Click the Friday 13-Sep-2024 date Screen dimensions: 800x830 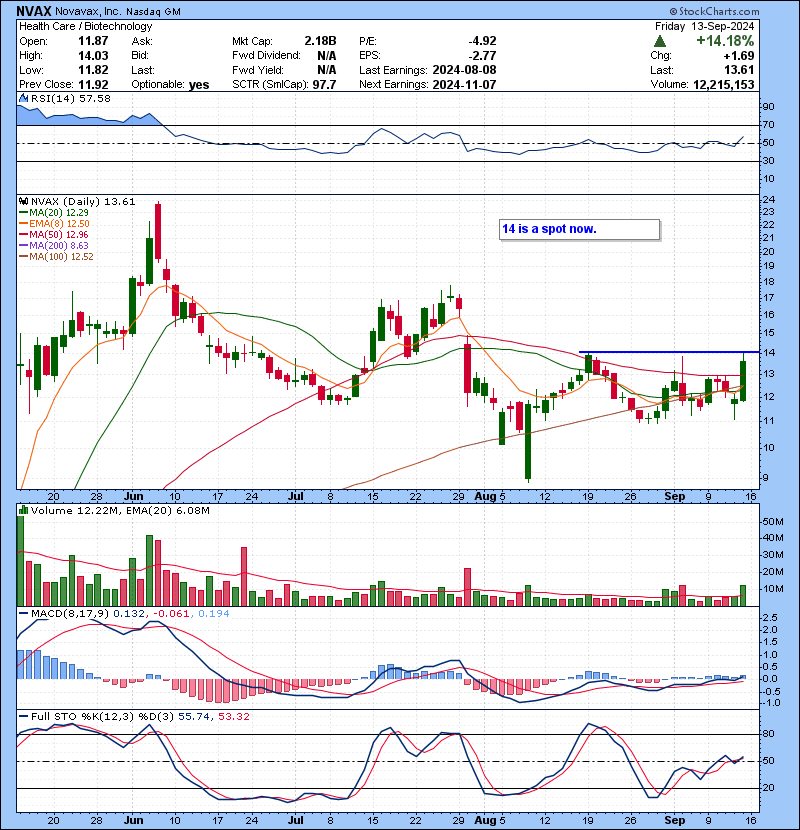[x=705, y=26]
